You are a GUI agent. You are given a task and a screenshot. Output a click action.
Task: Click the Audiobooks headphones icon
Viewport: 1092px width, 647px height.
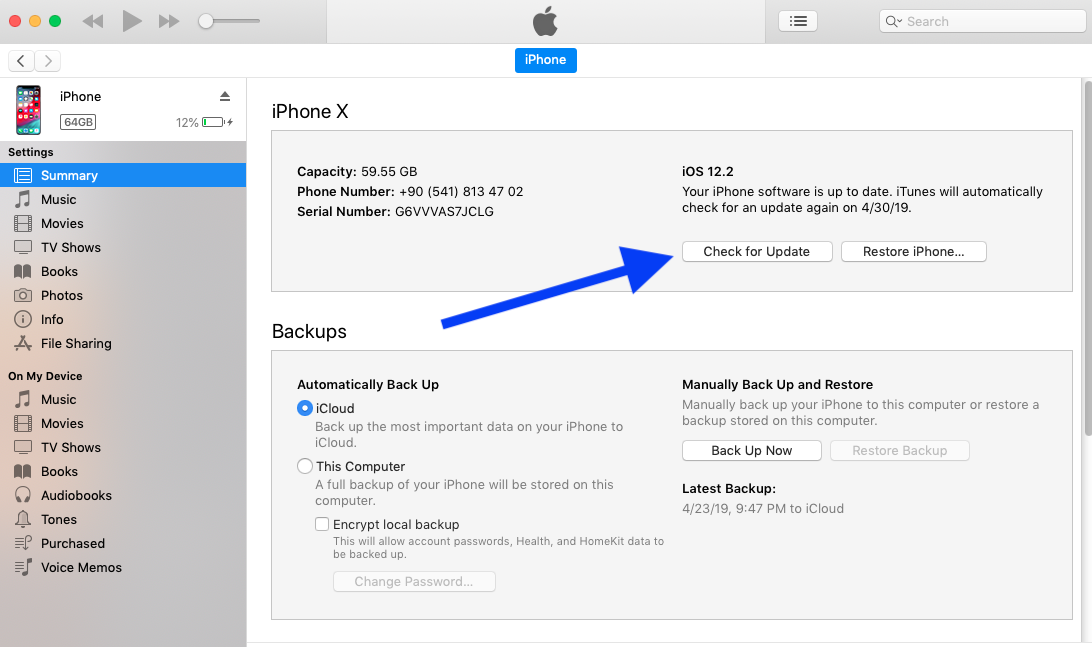[x=23, y=495]
